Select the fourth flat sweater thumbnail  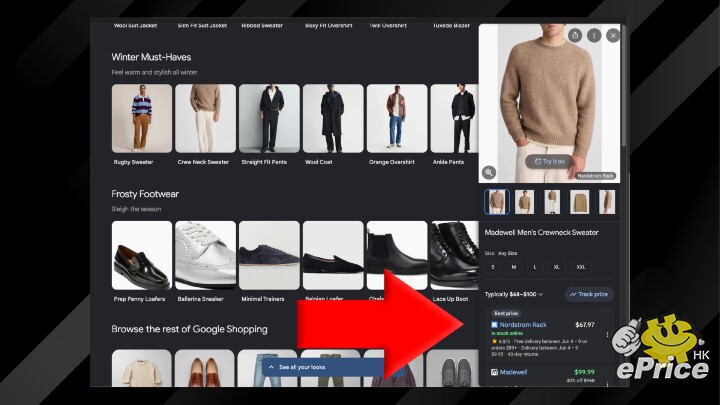(x=579, y=202)
